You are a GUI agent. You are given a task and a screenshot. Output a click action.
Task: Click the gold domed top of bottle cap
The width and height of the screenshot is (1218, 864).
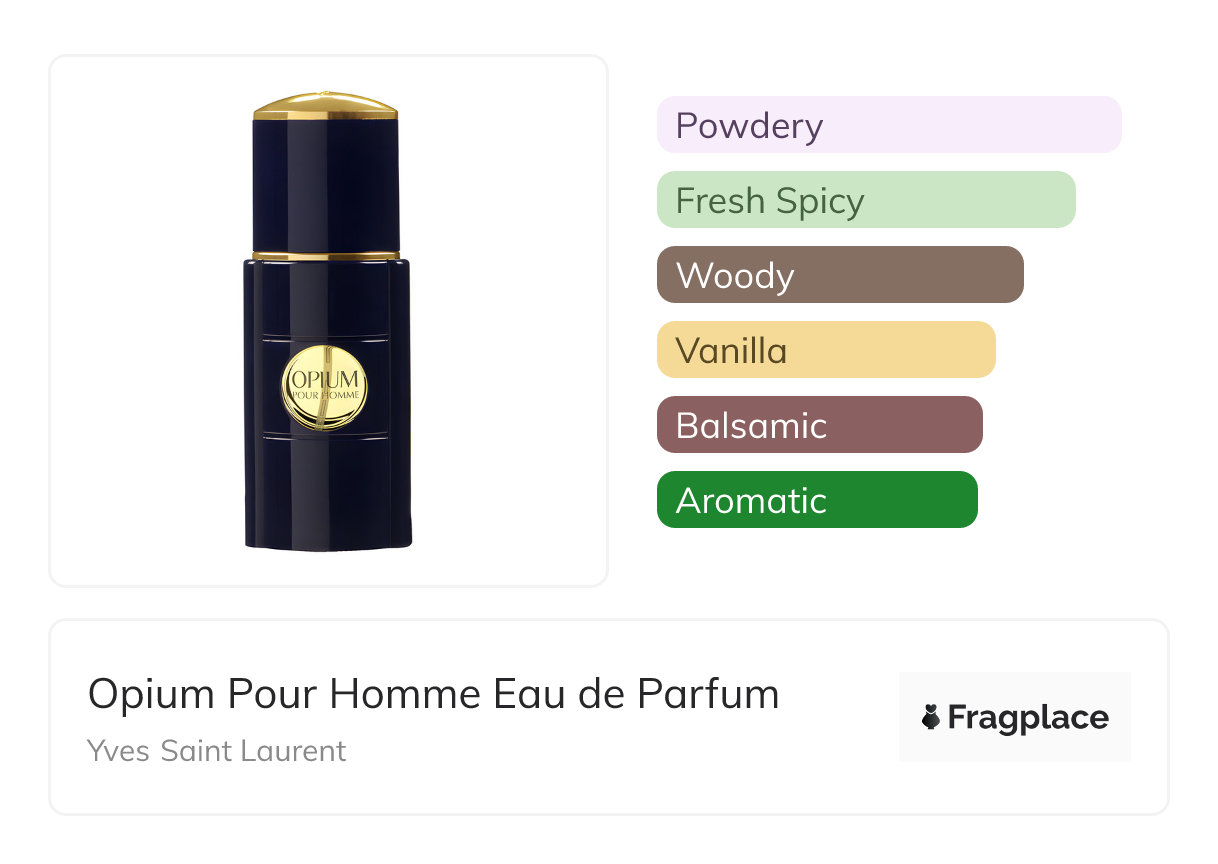tap(325, 106)
